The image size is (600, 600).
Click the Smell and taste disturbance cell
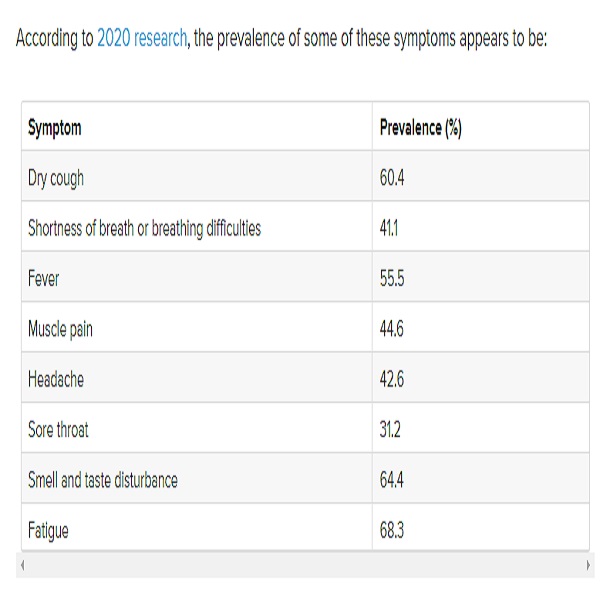(x=197, y=478)
